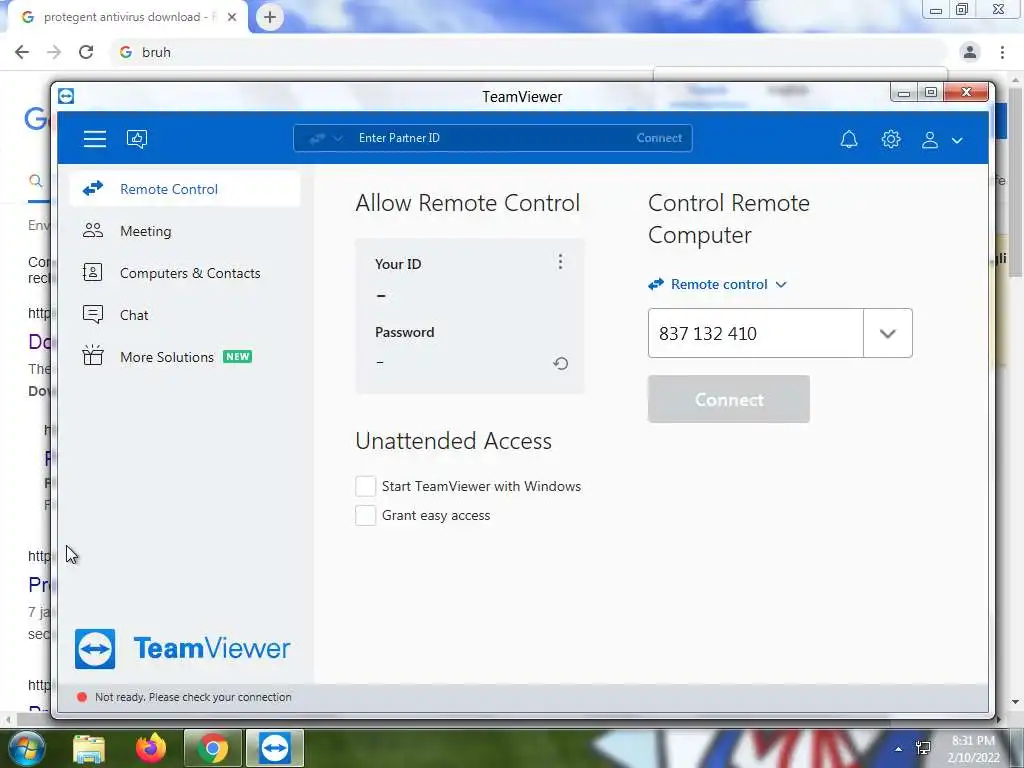Open TeamViewer settings gear
Screen dimensions: 1024x768
pos(891,139)
